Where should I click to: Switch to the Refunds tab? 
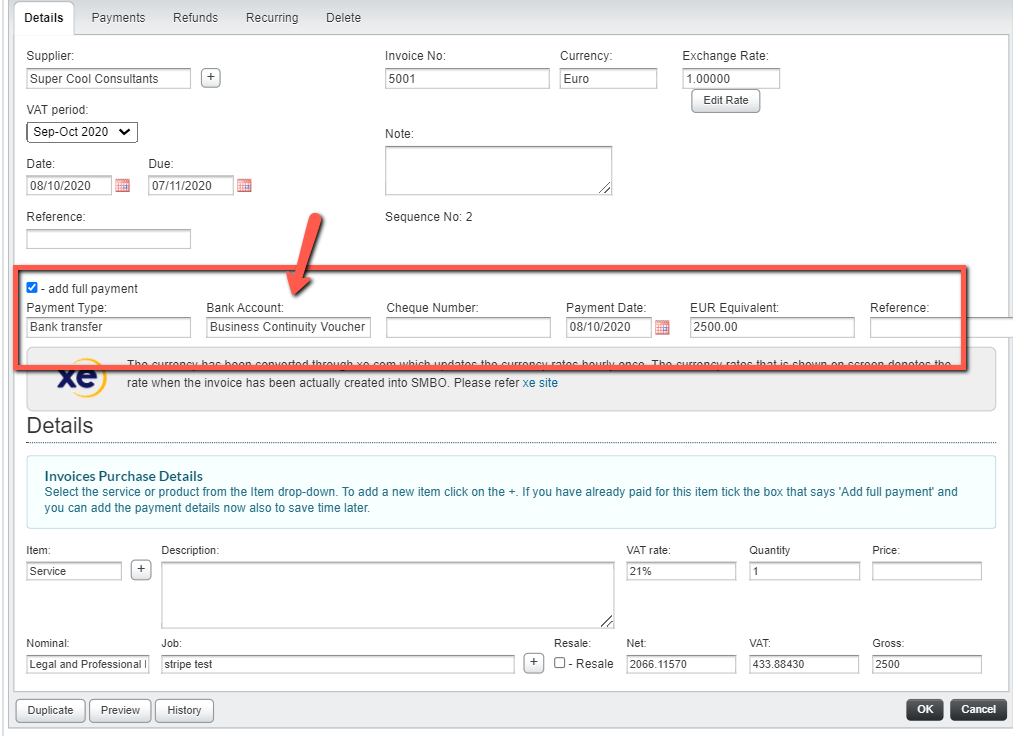pos(195,18)
